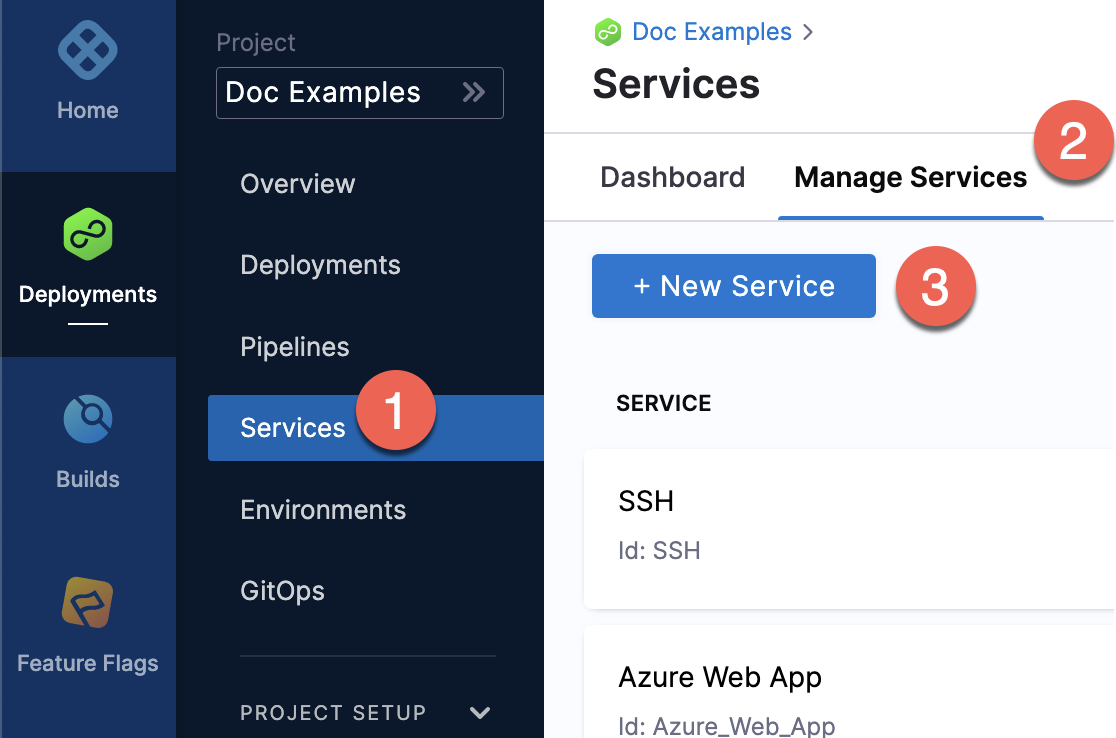Image resolution: width=1116 pixels, height=738 pixels.
Task: Select the Manage Services tab
Action: point(910,178)
